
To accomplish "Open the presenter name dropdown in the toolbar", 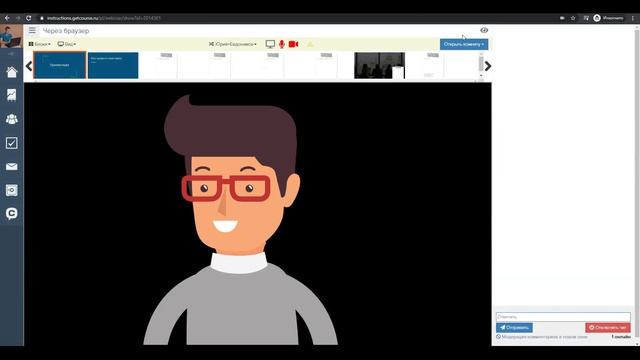I will tap(233, 44).
